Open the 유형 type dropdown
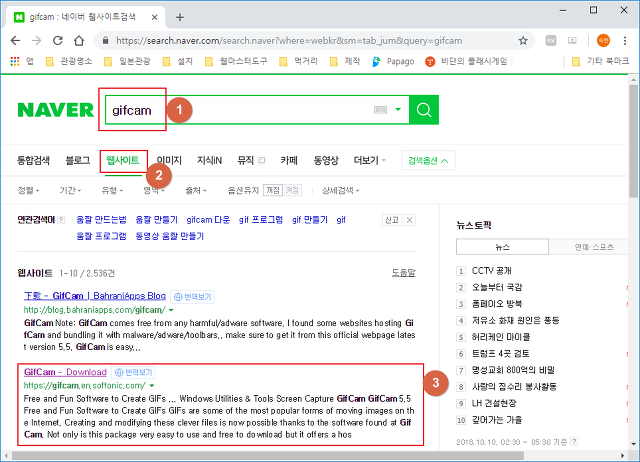This screenshot has height=462, width=640. [112, 190]
